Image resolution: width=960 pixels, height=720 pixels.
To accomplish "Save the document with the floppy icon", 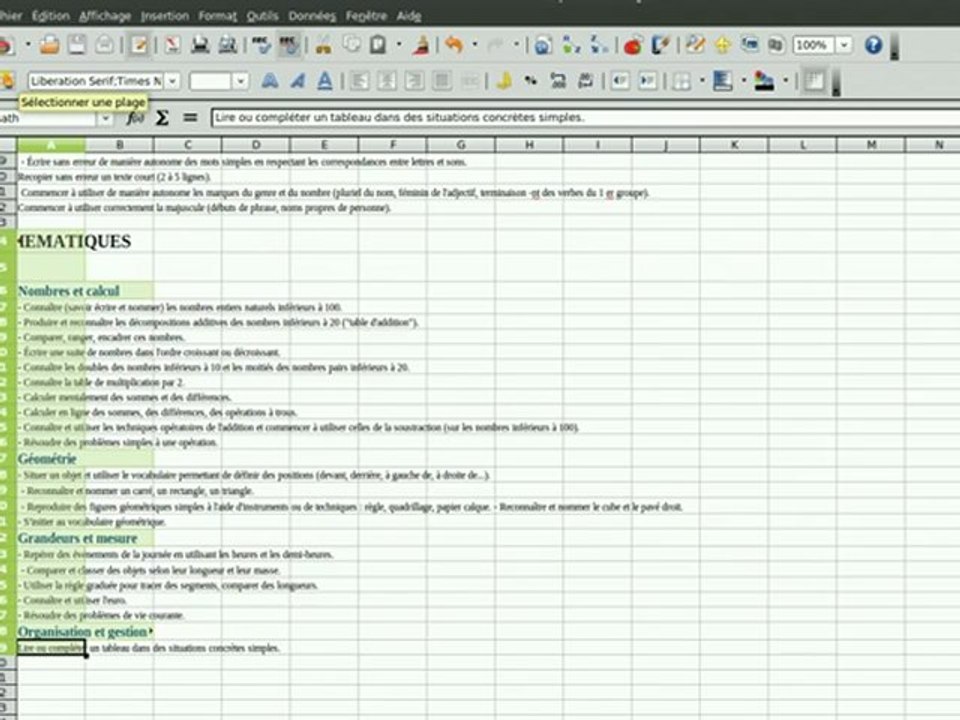I will (77, 45).
